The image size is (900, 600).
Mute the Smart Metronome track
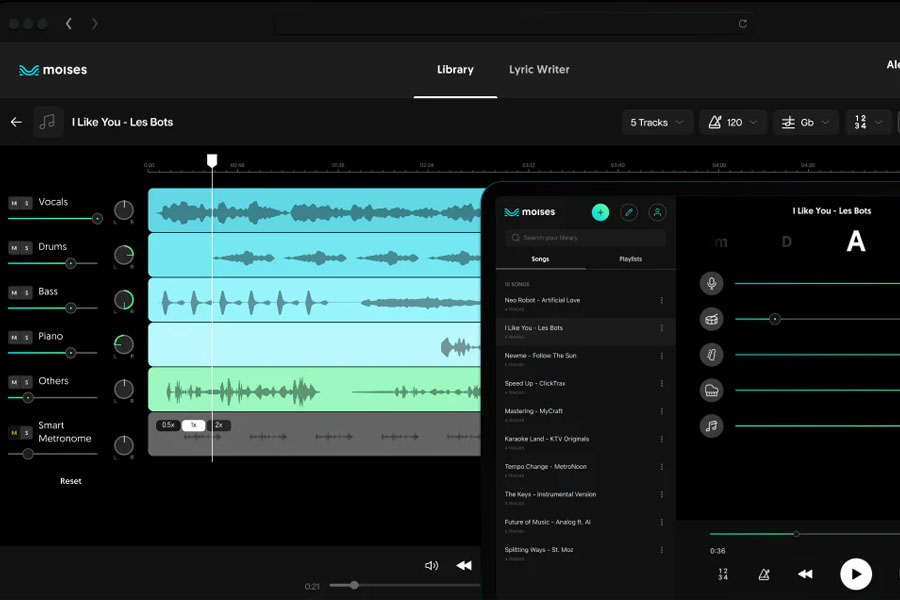(14, 433)
